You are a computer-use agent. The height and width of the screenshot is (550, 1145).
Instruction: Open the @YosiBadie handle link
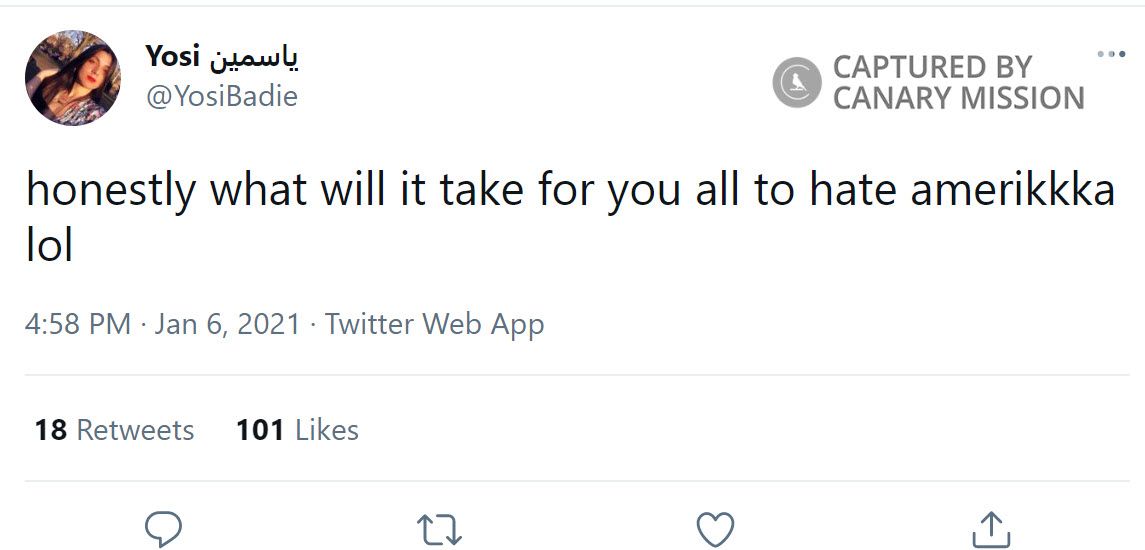[x=221, y=96]
